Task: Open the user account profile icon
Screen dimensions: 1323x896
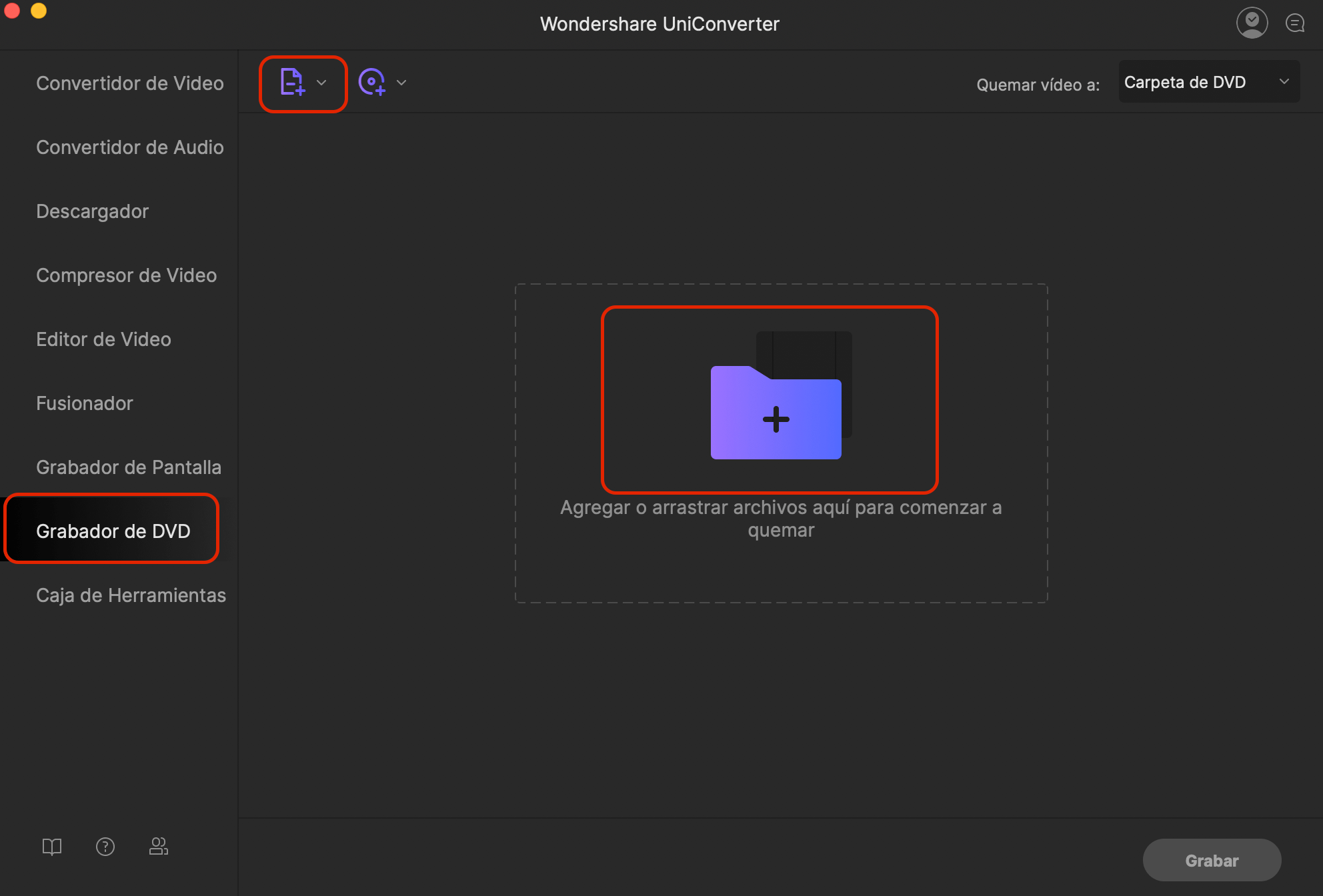Action: (1252, 23)
